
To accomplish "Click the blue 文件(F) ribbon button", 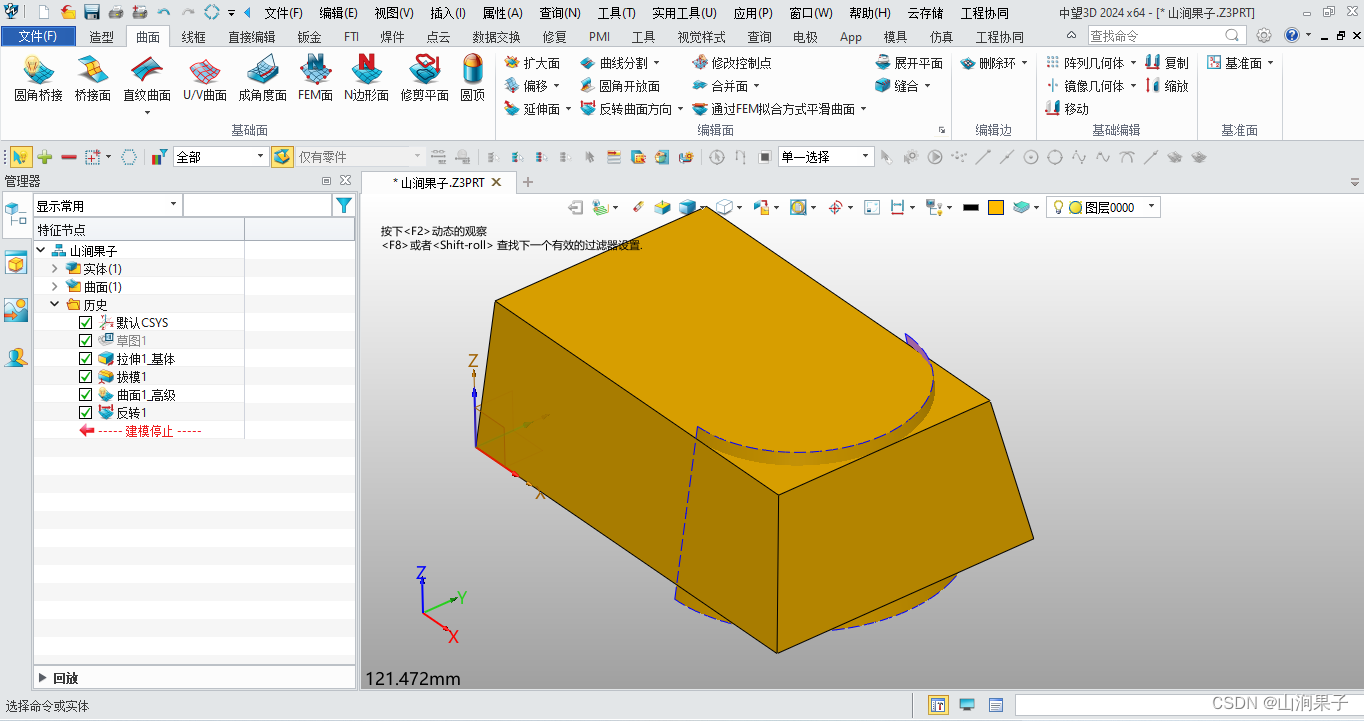I will click(x=38, y=36).
